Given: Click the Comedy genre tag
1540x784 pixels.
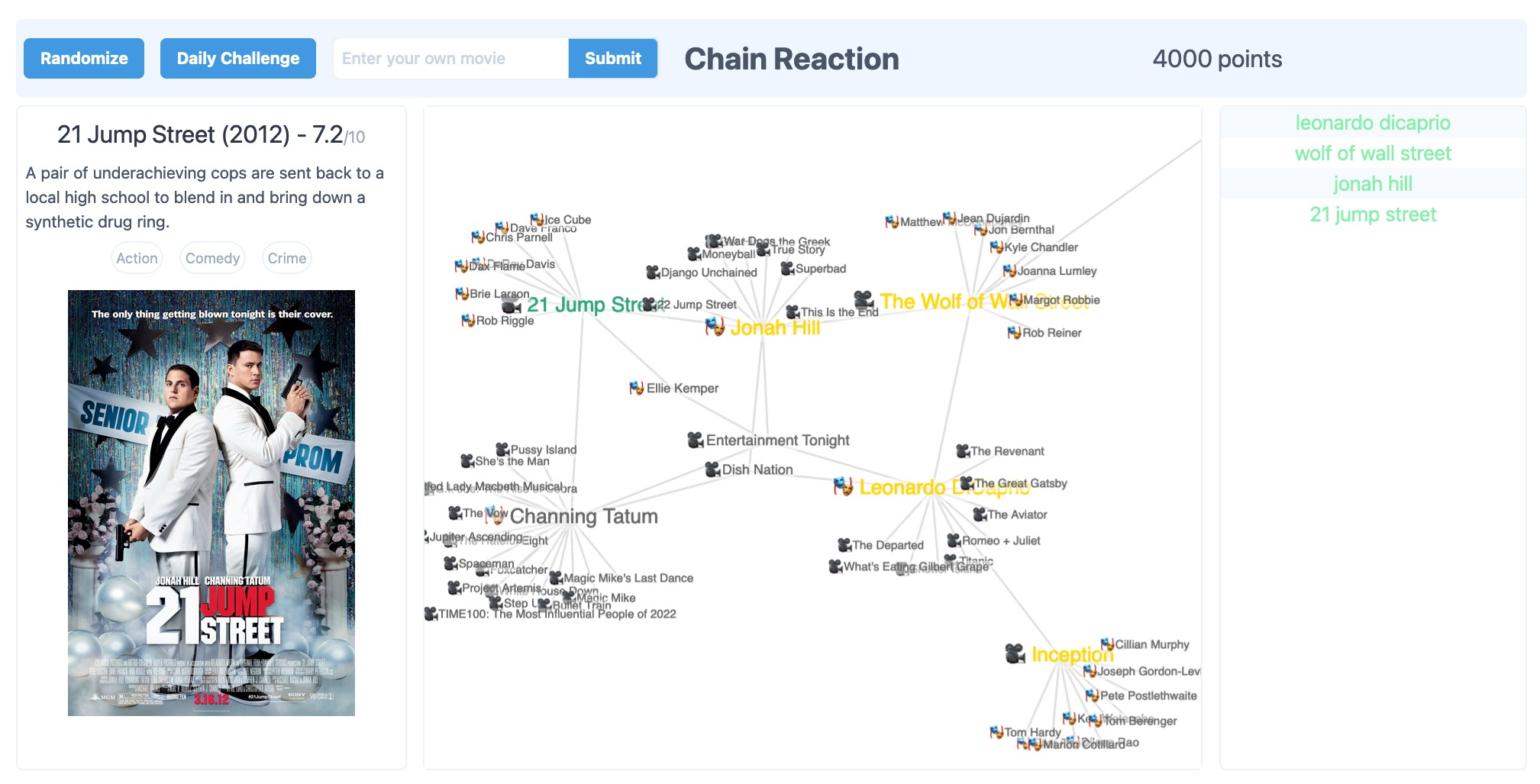Looking at the screenshot, I should coord(211,258).
